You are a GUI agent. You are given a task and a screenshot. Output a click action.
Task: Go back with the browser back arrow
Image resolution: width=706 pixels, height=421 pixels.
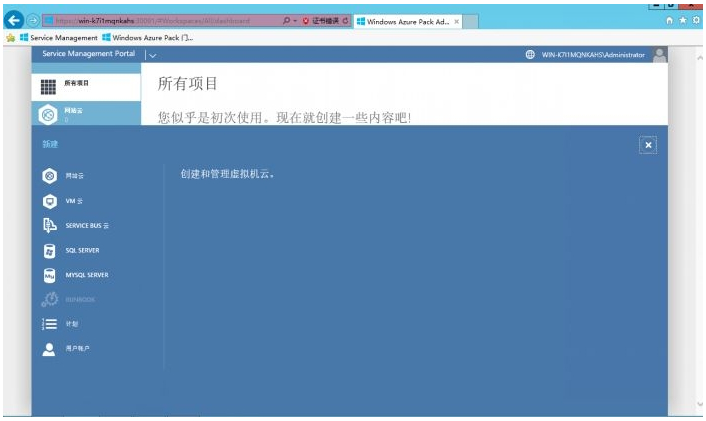(14, 20)
